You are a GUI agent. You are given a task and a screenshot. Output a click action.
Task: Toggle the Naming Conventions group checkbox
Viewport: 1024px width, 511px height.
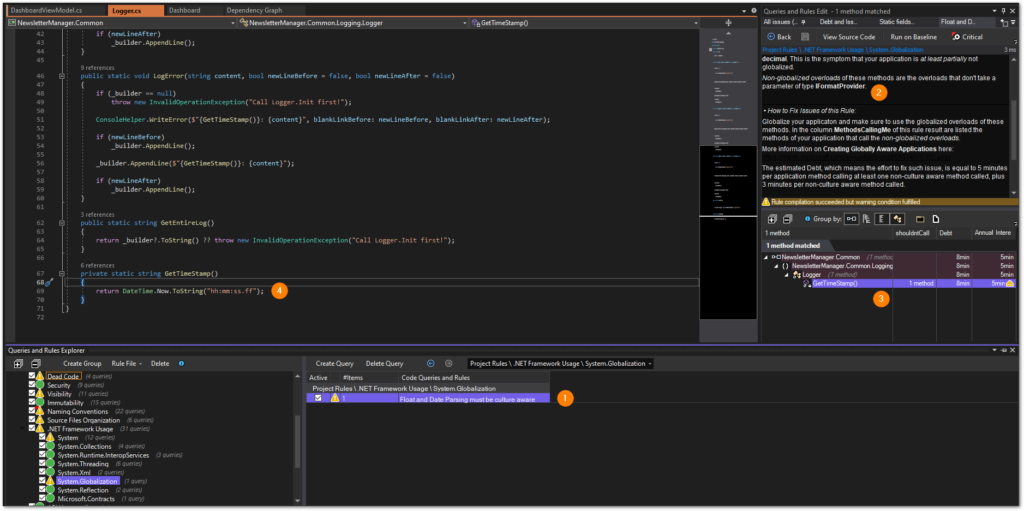click(32, 412)
